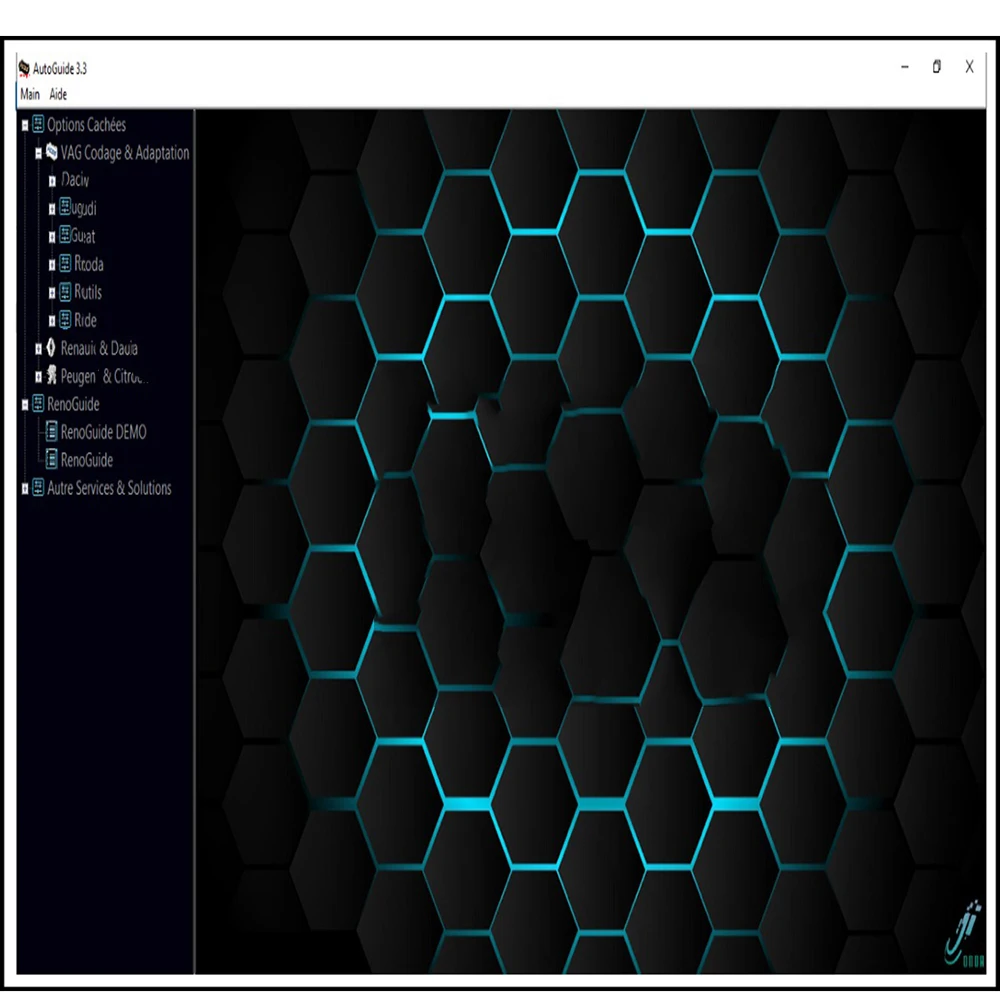Click the icon beside the 'Rutils' row
1000x1000 pixels.
(x=65, y=292)
